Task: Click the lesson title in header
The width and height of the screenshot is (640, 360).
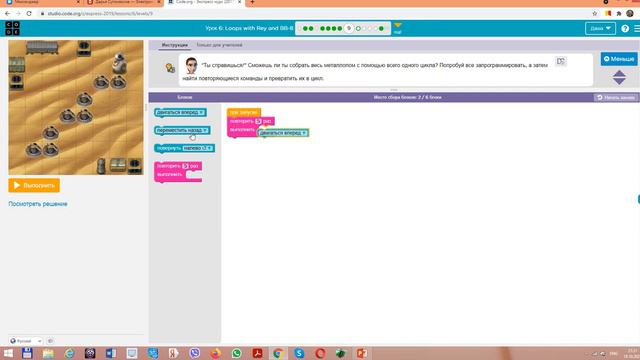Action: tap(249, 28)
